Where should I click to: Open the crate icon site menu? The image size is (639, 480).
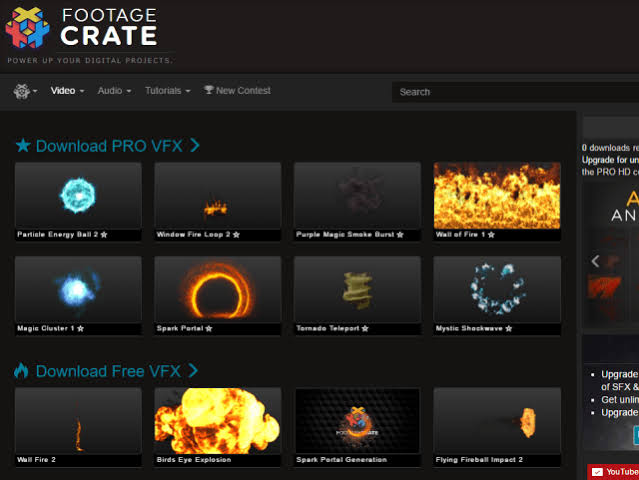tap(22, 91)
